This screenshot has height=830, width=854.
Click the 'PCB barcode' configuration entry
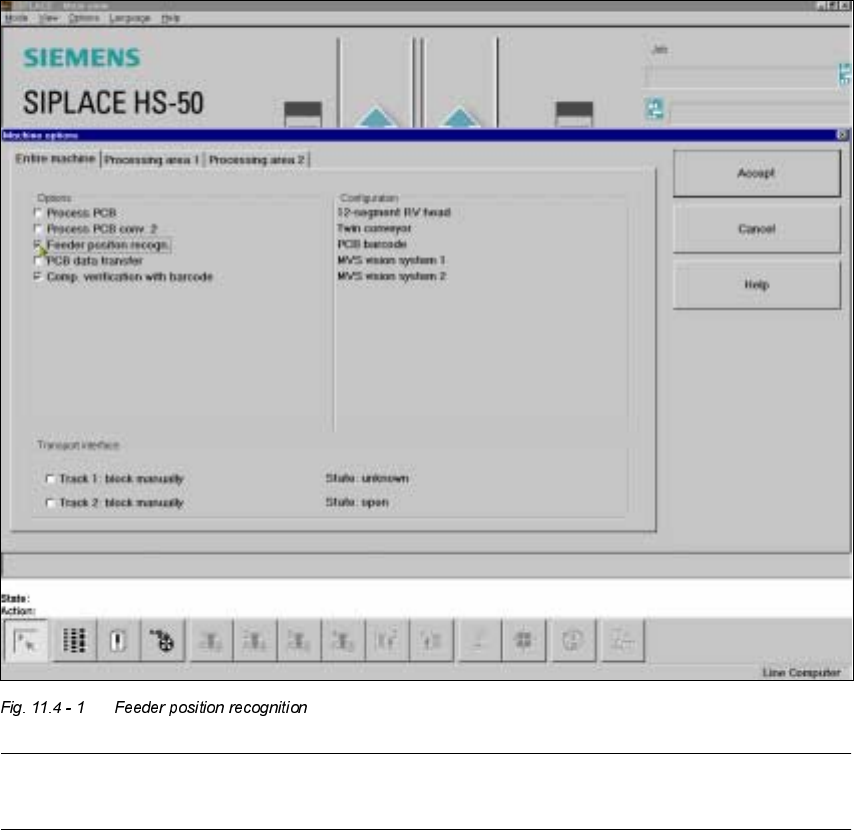click(372, 244)
